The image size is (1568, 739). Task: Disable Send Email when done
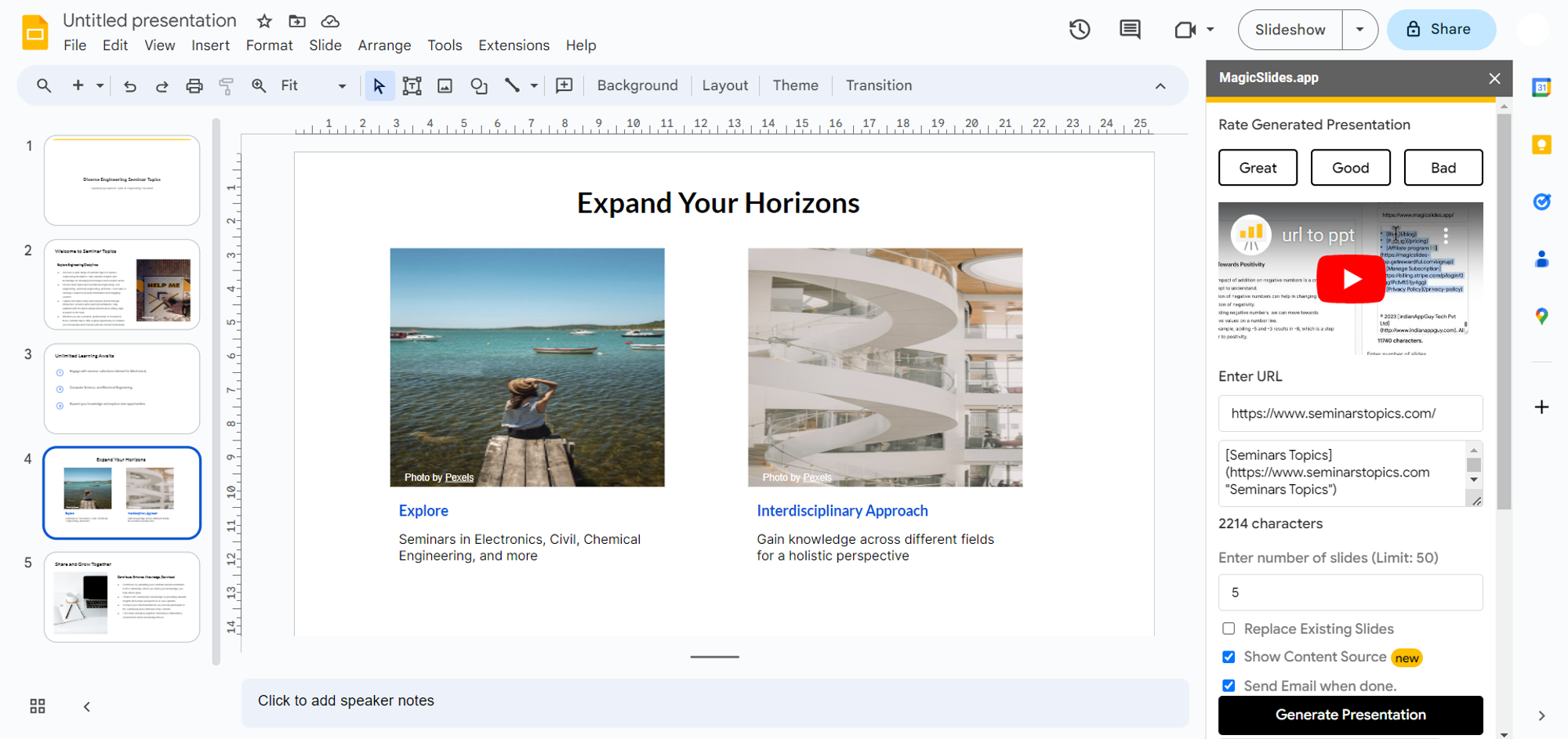[1229, 686]
